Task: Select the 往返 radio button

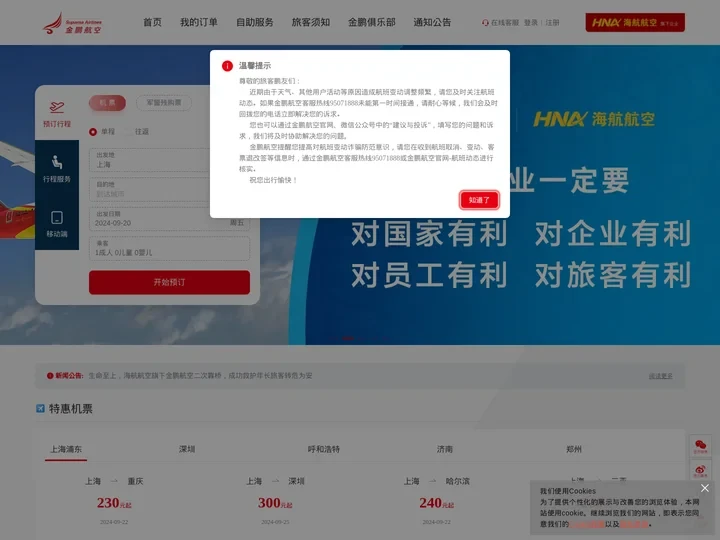Action: click(x=128, y=132)
